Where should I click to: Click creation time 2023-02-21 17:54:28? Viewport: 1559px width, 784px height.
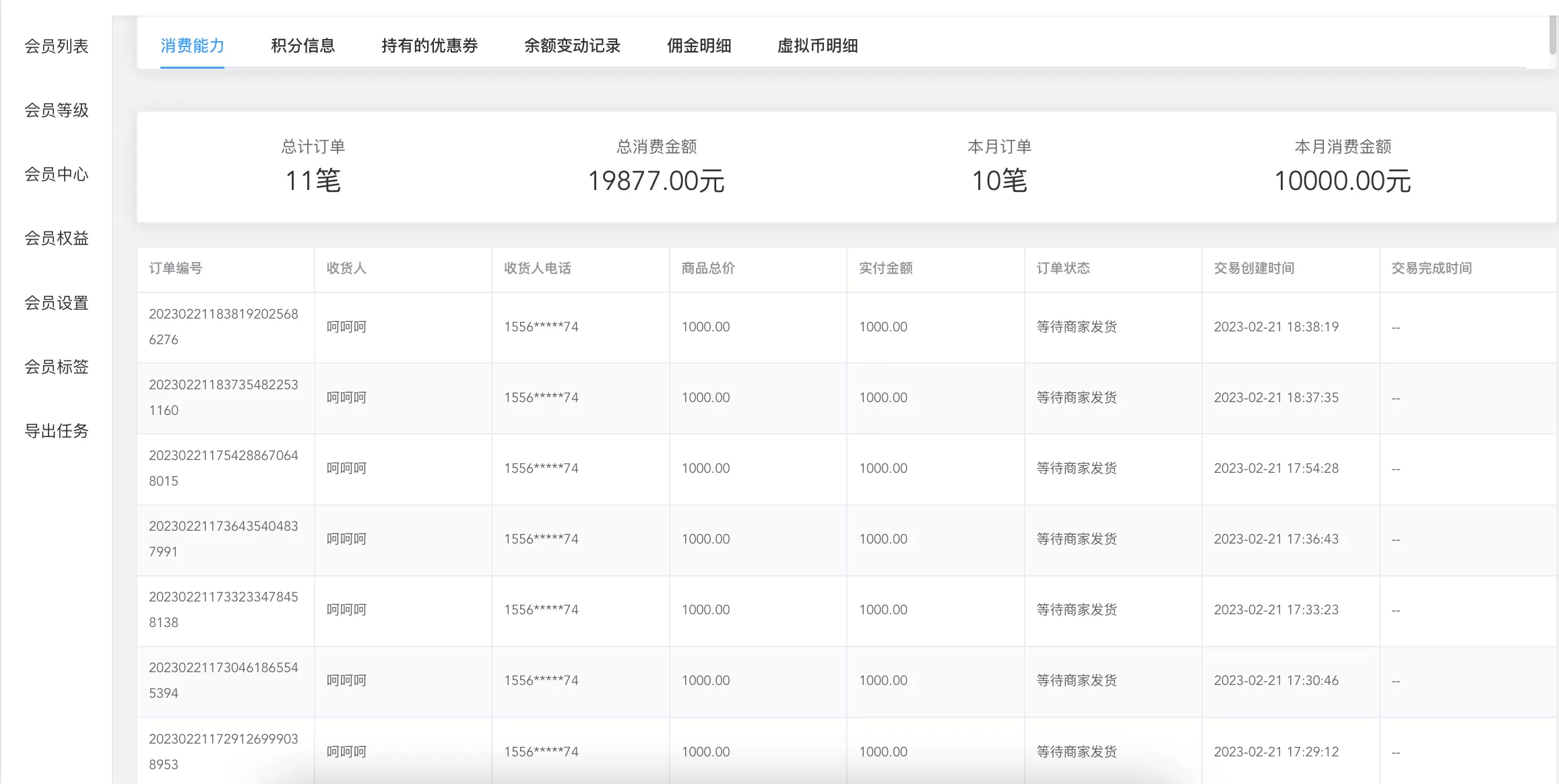coord(1276,468)
